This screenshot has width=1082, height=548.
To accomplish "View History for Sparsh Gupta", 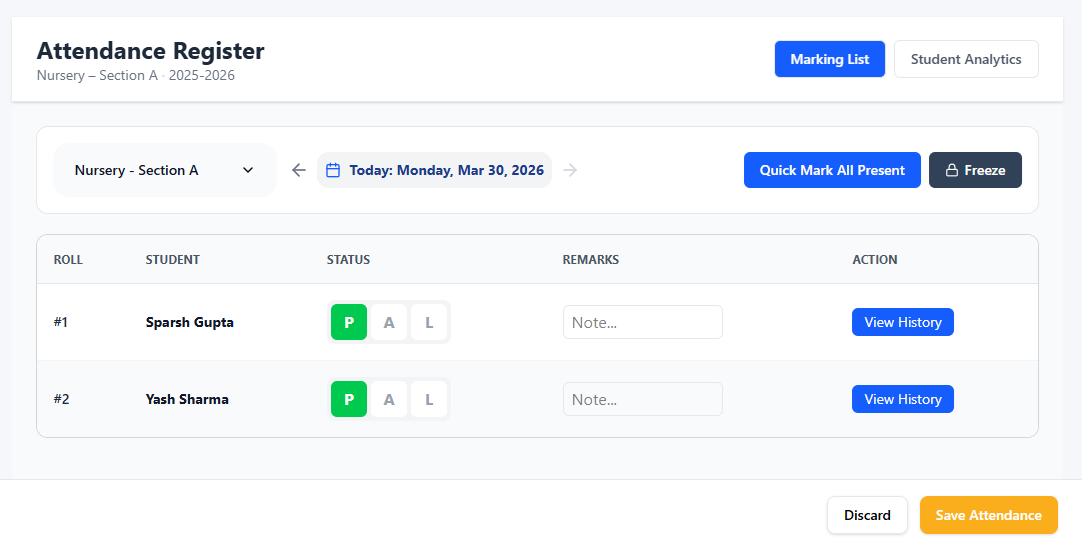I will (902, 322).
